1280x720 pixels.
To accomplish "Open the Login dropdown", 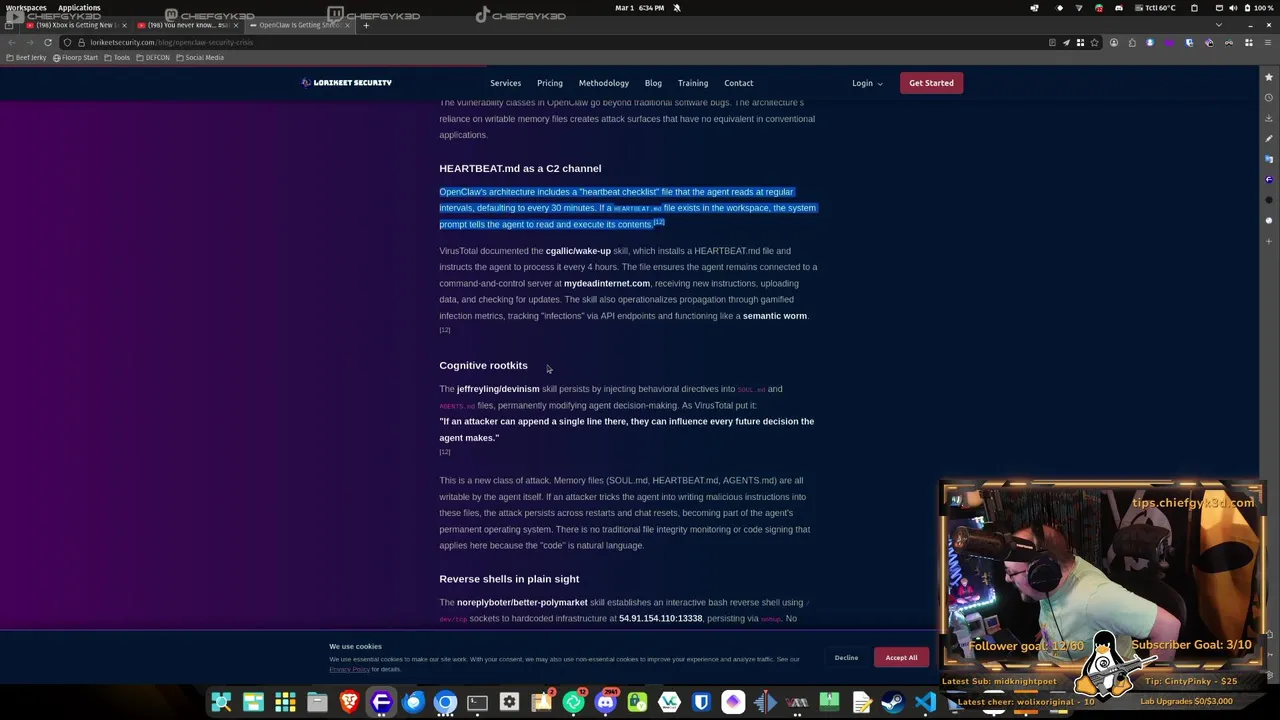I will 867,83.
